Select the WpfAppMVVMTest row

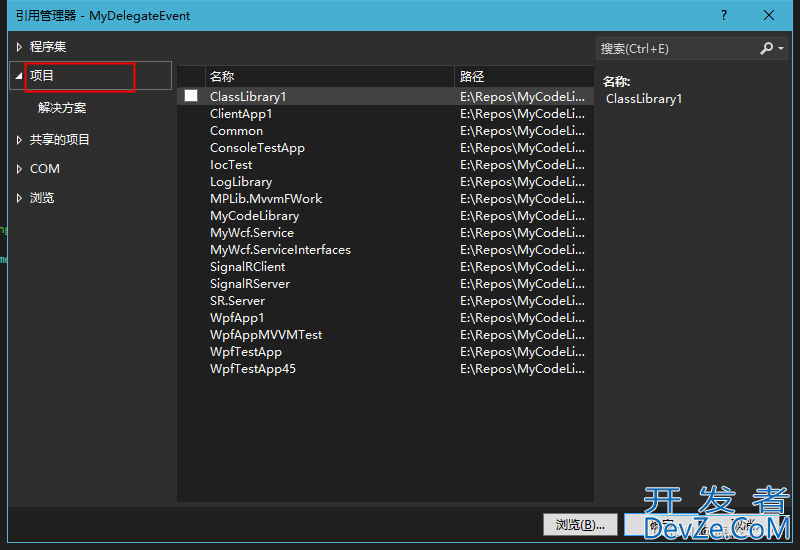386,335
